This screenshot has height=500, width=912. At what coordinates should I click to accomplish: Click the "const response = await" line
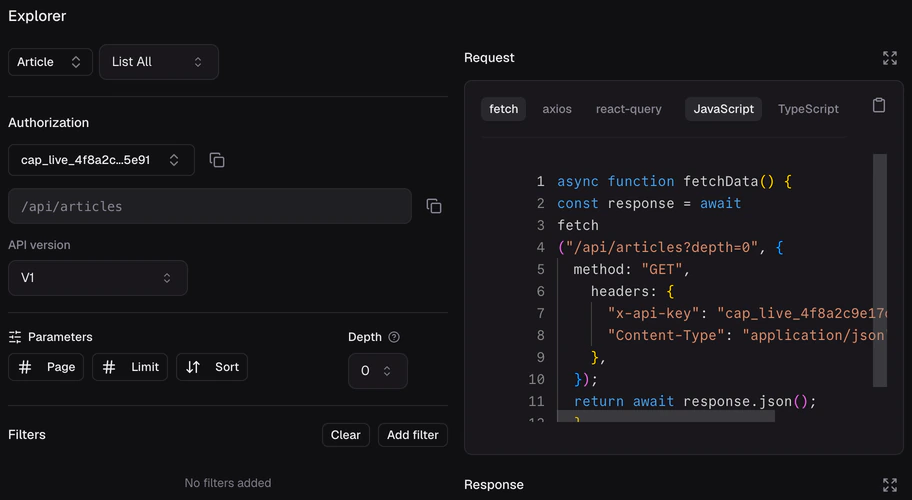click(649, 203)
